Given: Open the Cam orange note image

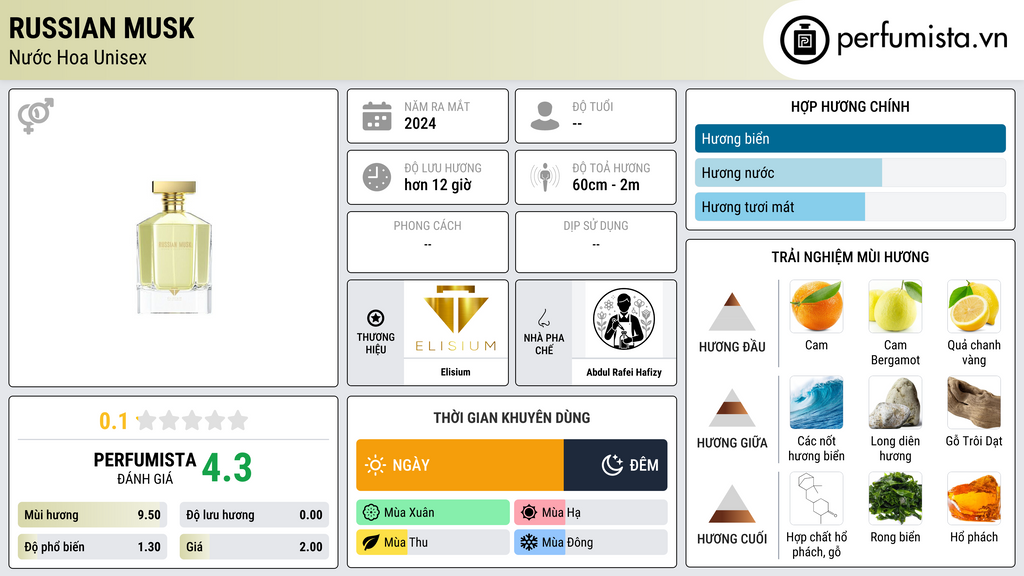Looking at the screenshot, I should click(816, 306).
